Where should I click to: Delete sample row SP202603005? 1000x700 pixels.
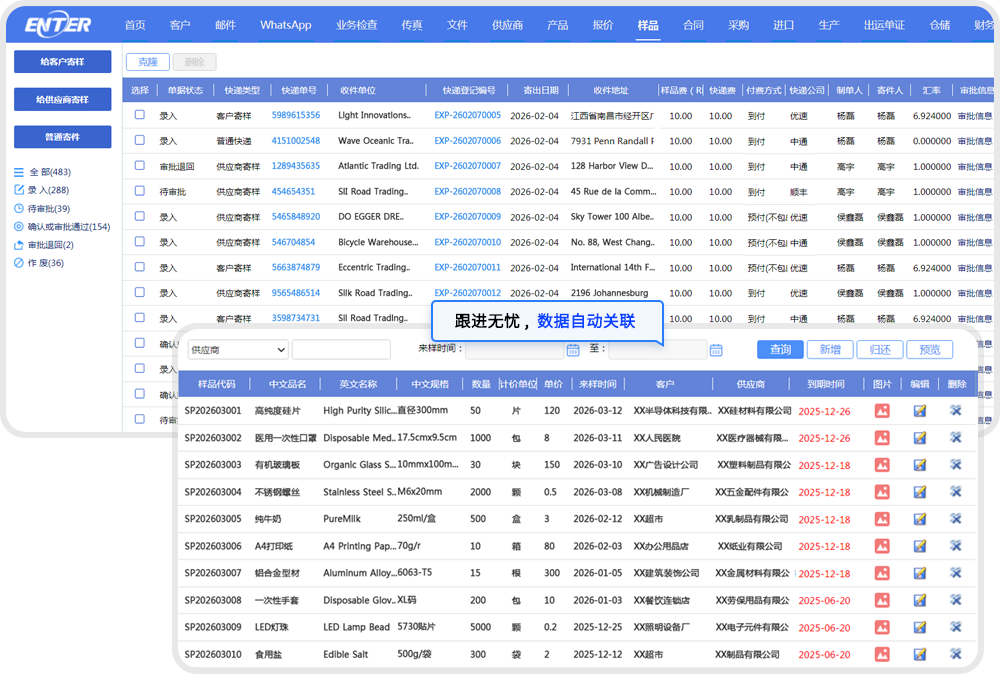(955, 519)
